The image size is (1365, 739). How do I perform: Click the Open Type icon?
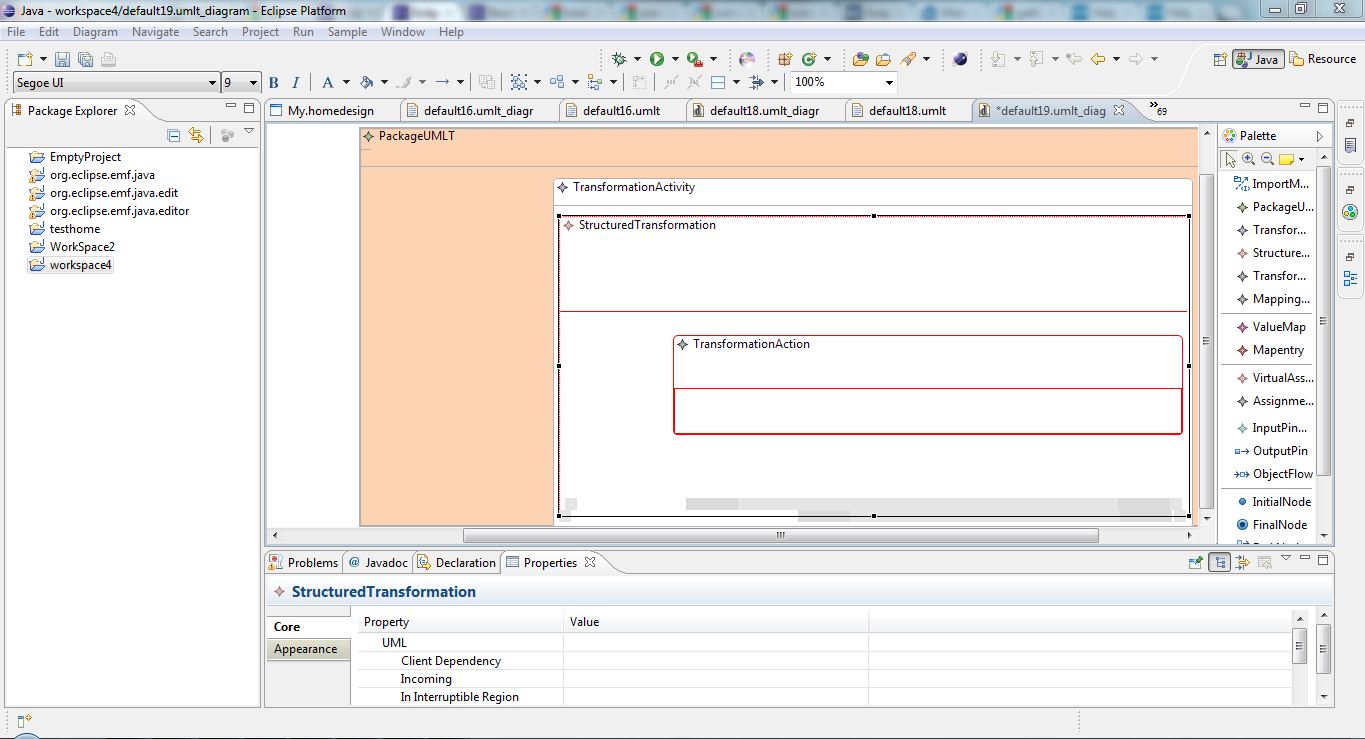[860, 59]
